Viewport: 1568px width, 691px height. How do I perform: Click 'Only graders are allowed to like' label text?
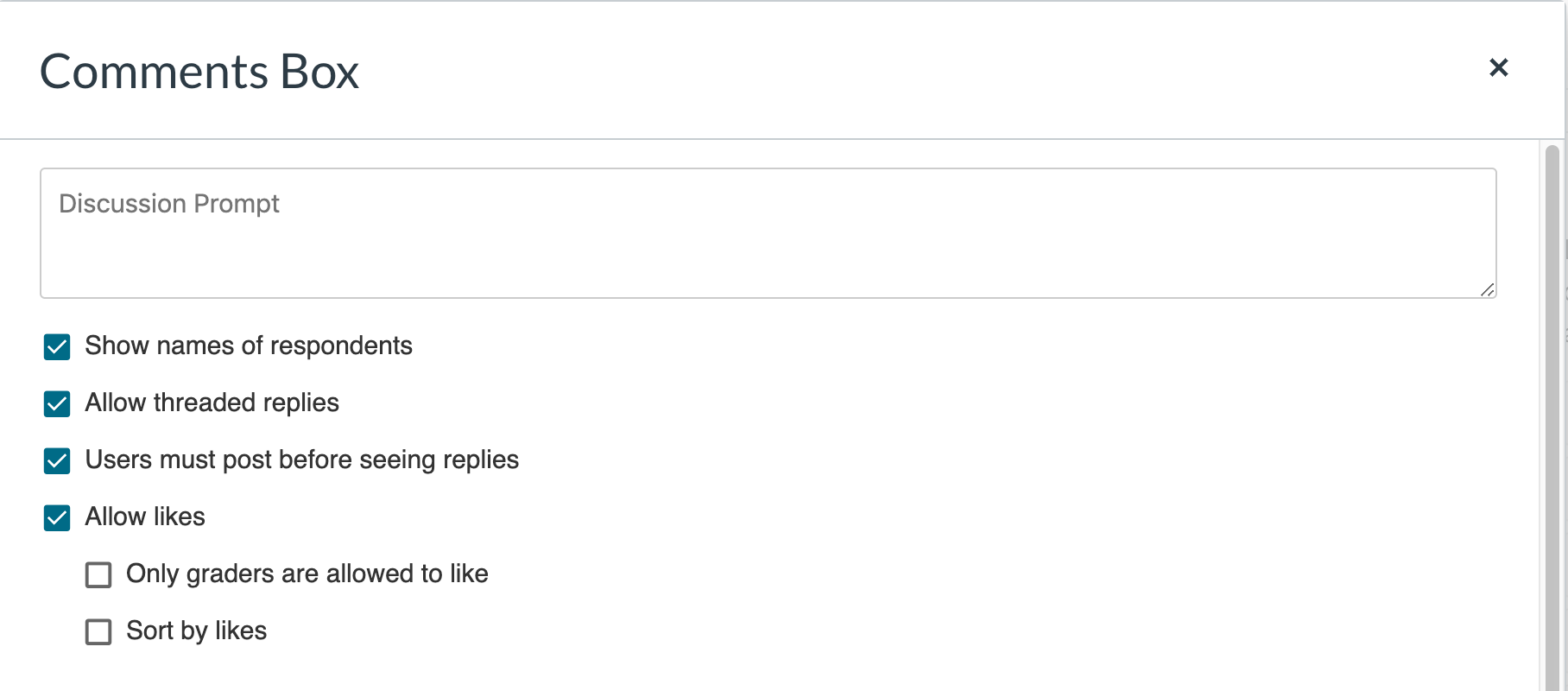click(307, 574)
